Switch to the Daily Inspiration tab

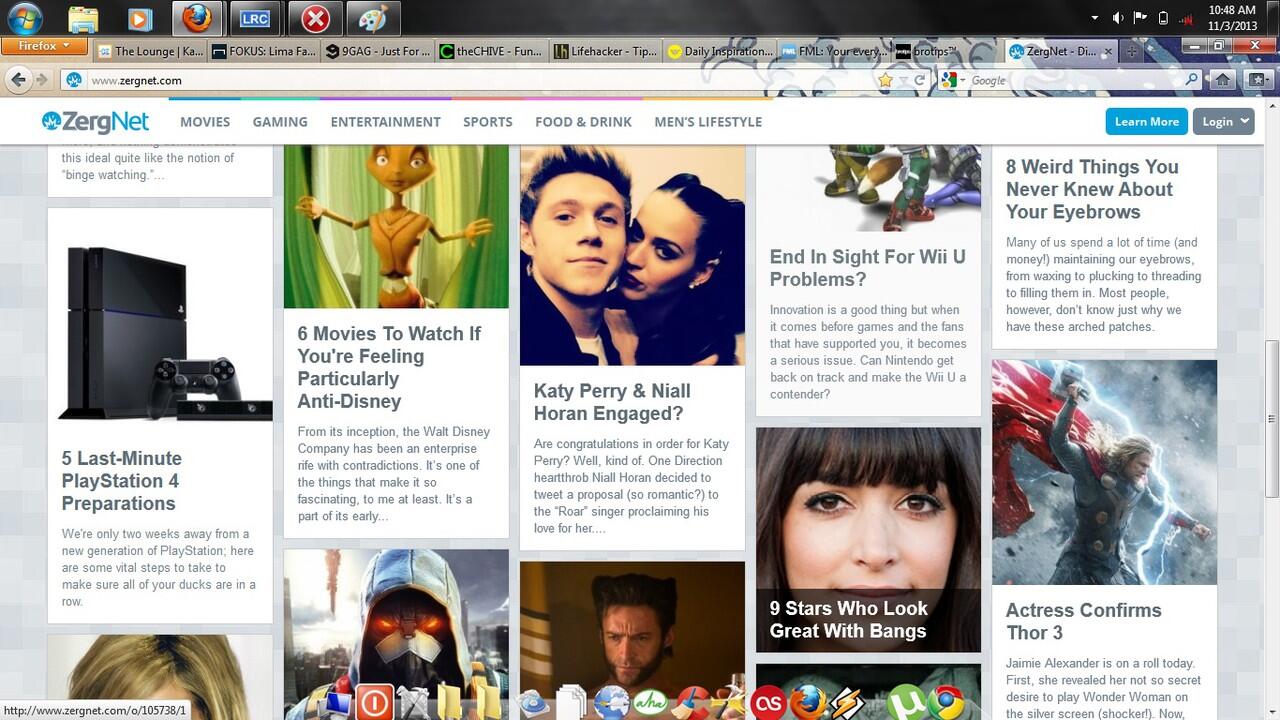click(x=720, y=51)
